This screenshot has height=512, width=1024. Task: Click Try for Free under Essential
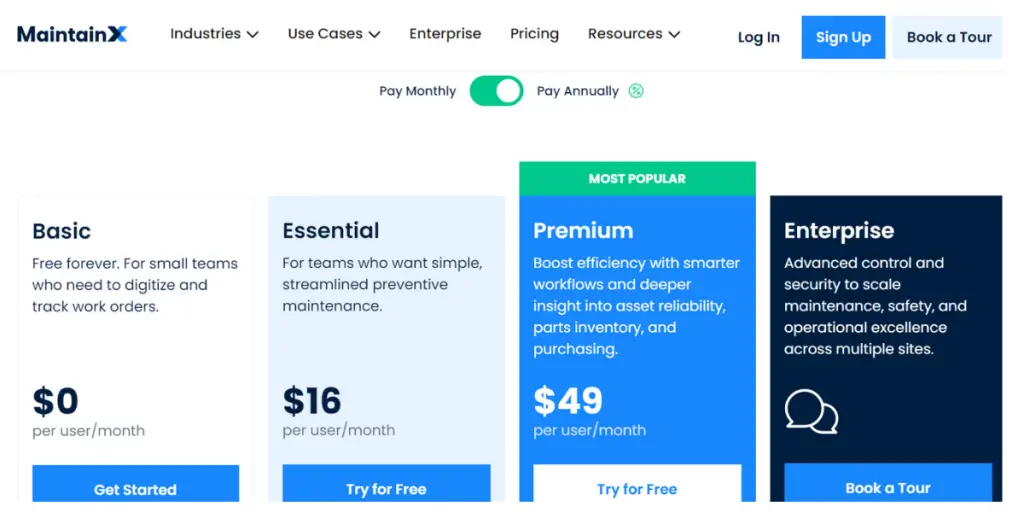click(386, 488)
